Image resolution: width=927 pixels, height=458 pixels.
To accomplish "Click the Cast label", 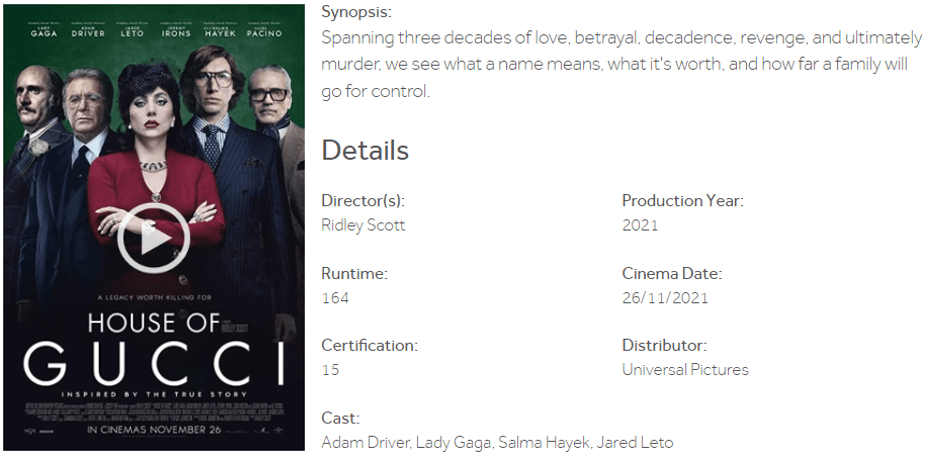I will pos(340,418).
